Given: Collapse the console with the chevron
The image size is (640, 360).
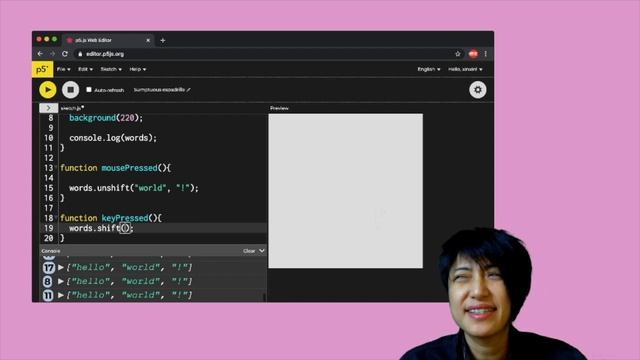Looking at the screenshot, I should click(x=262, y=251).
